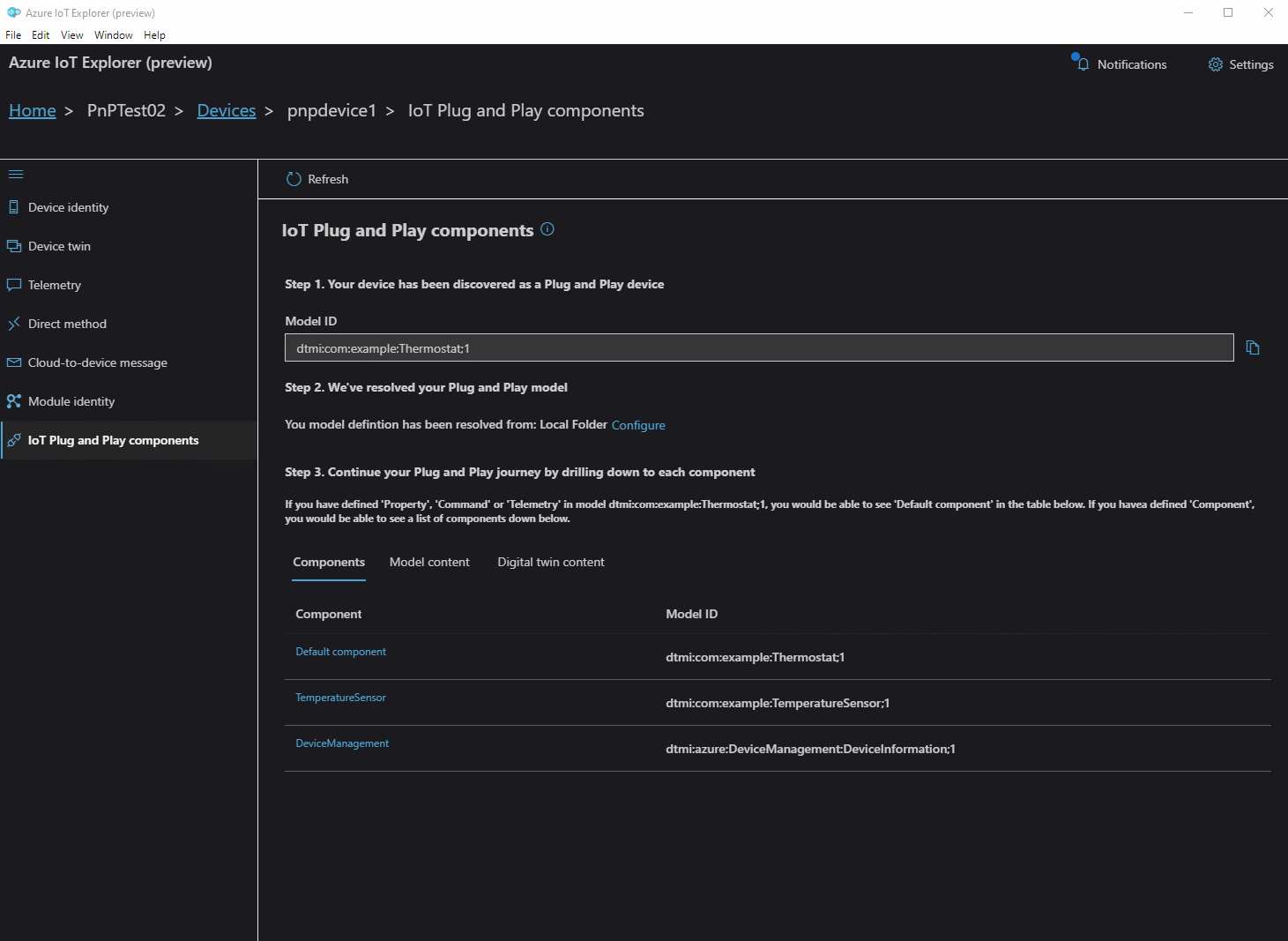This screenshot has height=941, width=1288.
Task: Click 'dtmi:azure:DeviceManagement:DeviceInformation;1' cell
Action: (811, 749)
